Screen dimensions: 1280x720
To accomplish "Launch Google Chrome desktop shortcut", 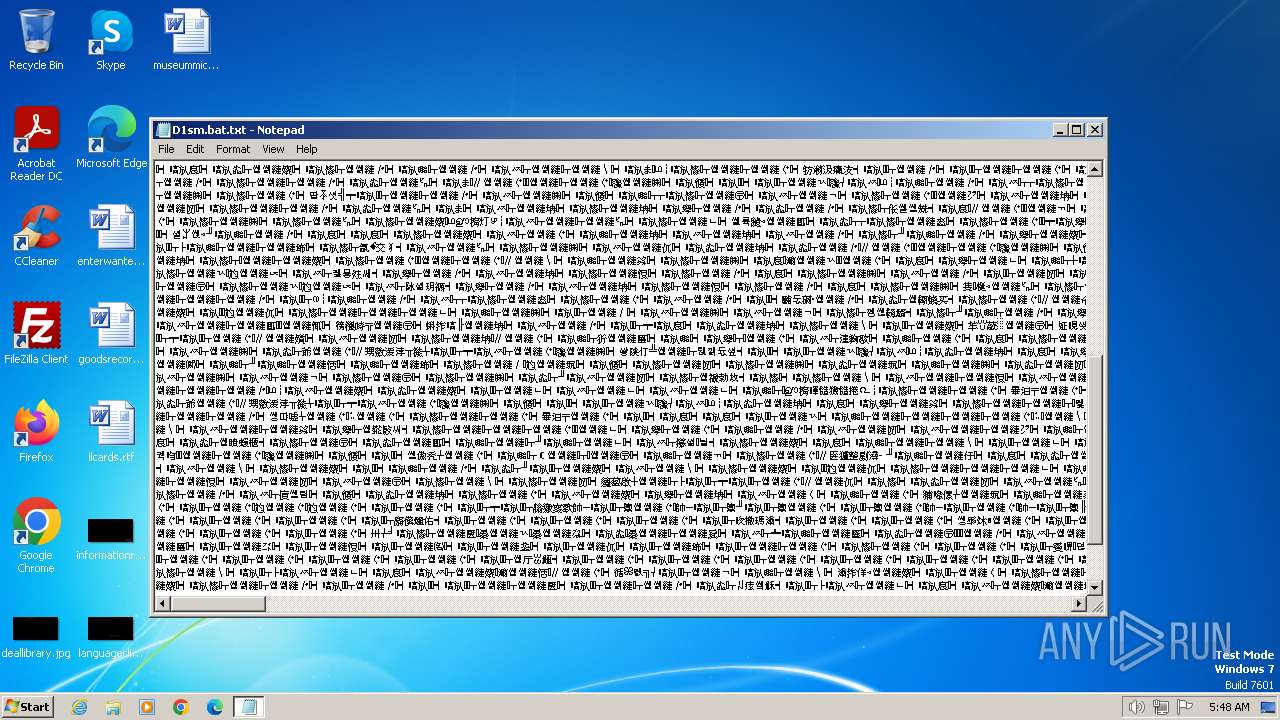I will 36,536.
